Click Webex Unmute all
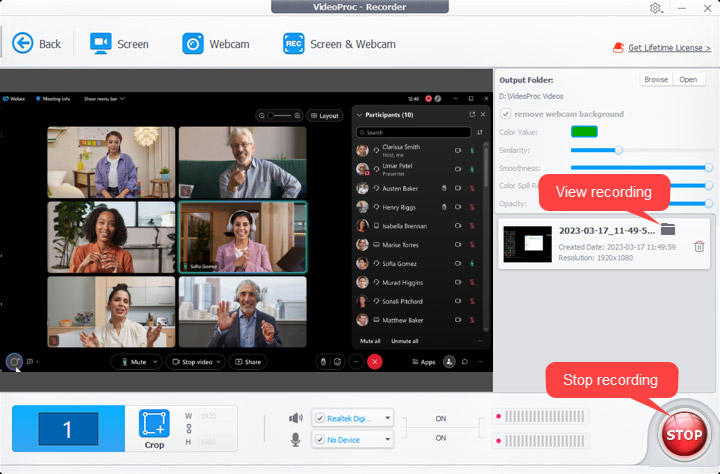This screenshot has height=474, width=720. tap(405, 341)
